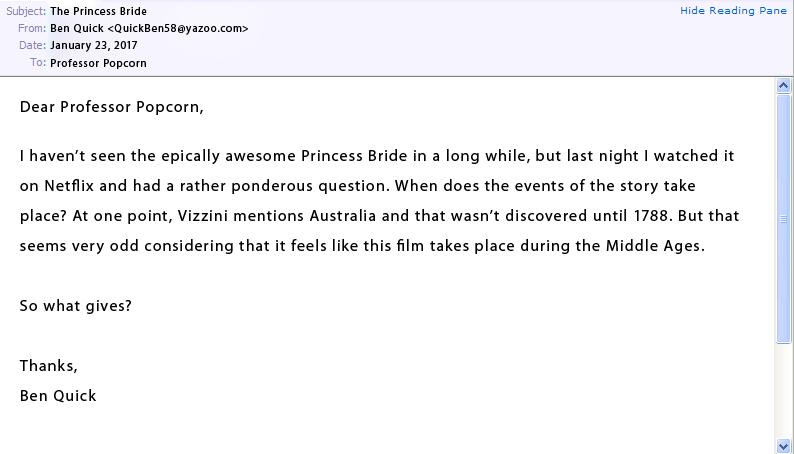The width and height of the screenshot is (794, 454).
Task: Click the Ben Quick signature at the bottom
Action: pyautogui.click(x=58, y=395)
